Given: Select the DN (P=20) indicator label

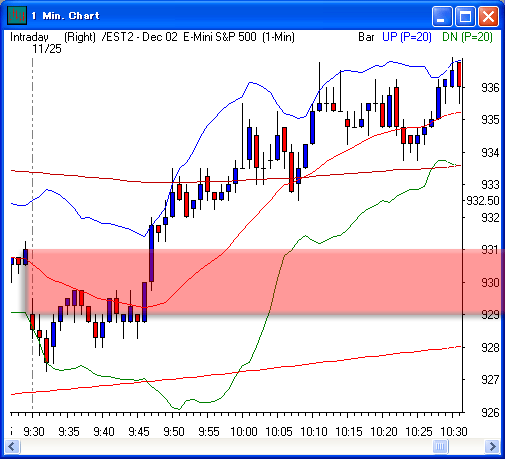Looking at the screenshot, I should pos(467,37).
